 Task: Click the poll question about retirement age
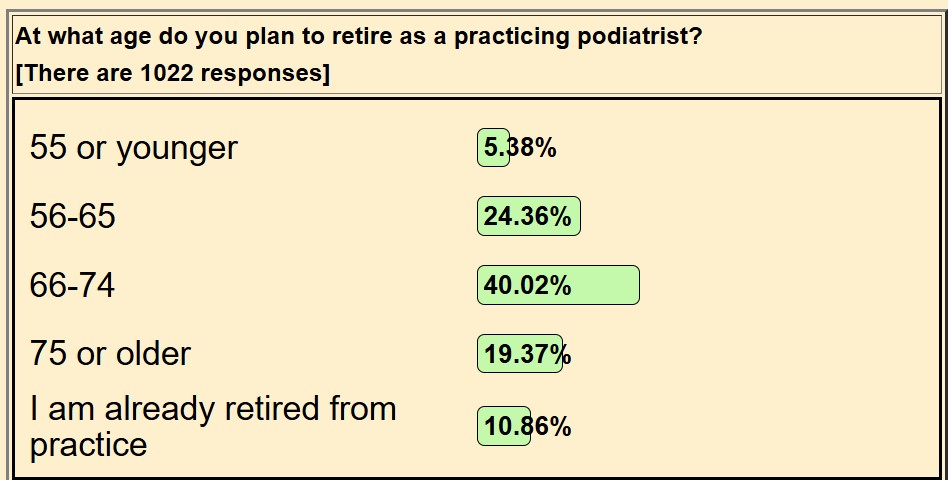(359, 37)
